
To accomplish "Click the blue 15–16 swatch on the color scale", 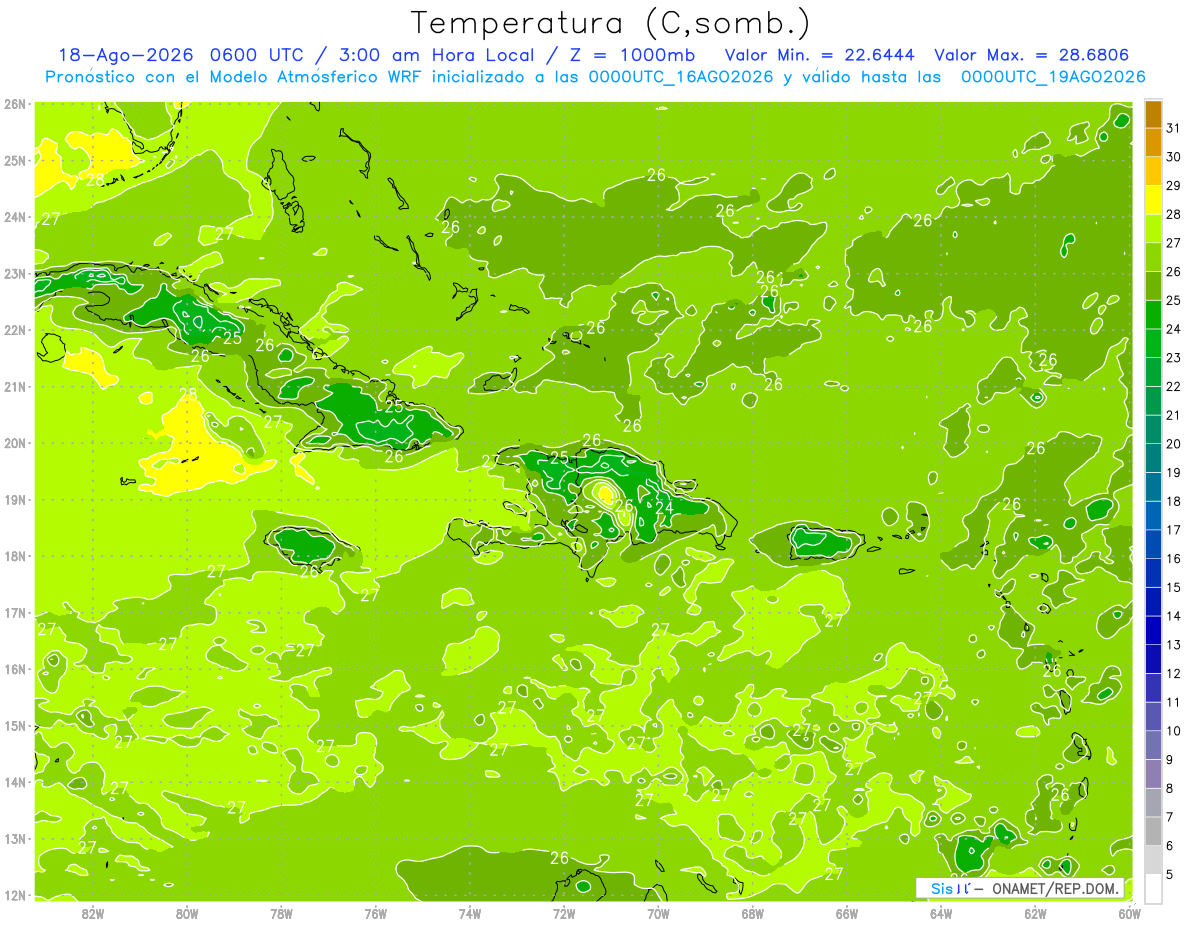I will [x=1153, y=573].
